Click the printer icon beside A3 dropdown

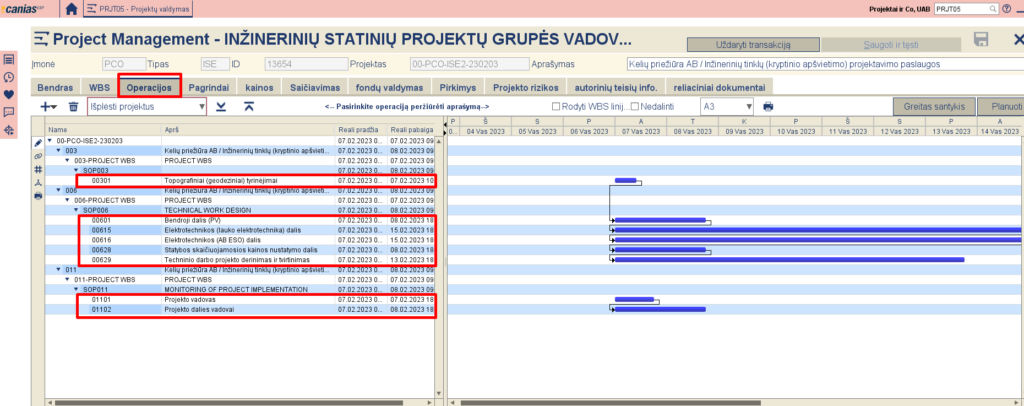(768, 106)
